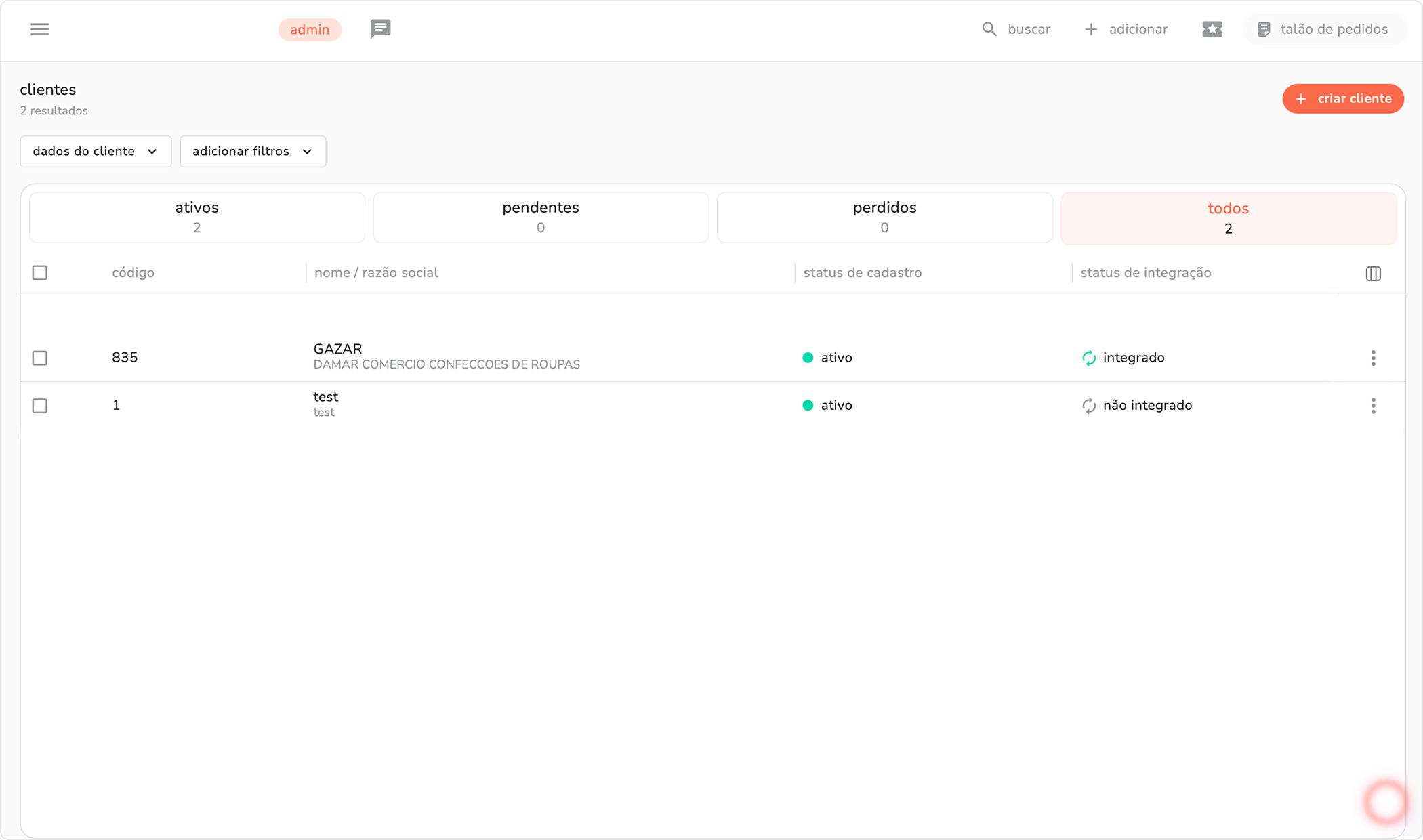The width and height of the screenshot is (1423, 840).
Task: Click the sync icon next to integrado
Action: pyautogui.click(x=1088, y=358)
